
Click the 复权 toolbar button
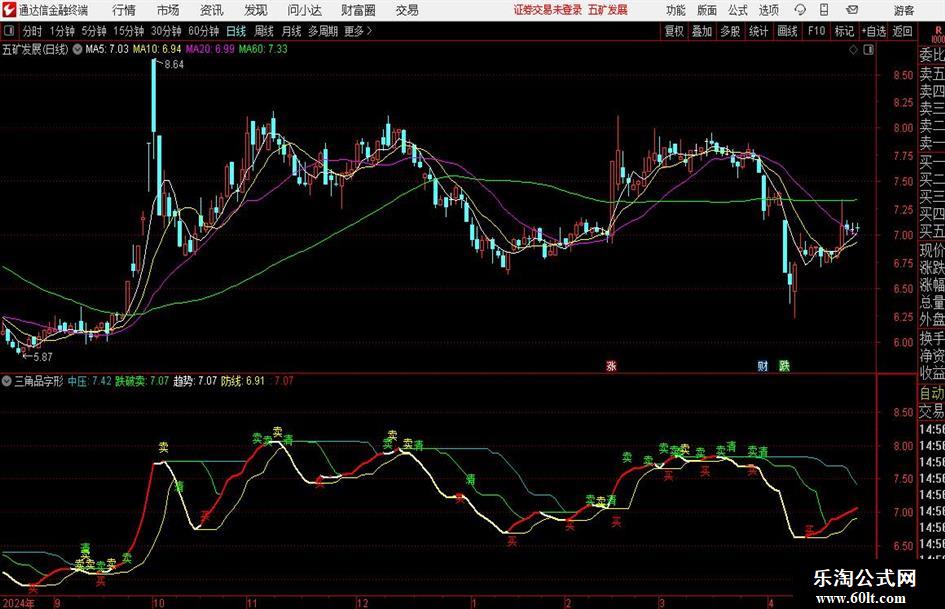tap(674, 31)
